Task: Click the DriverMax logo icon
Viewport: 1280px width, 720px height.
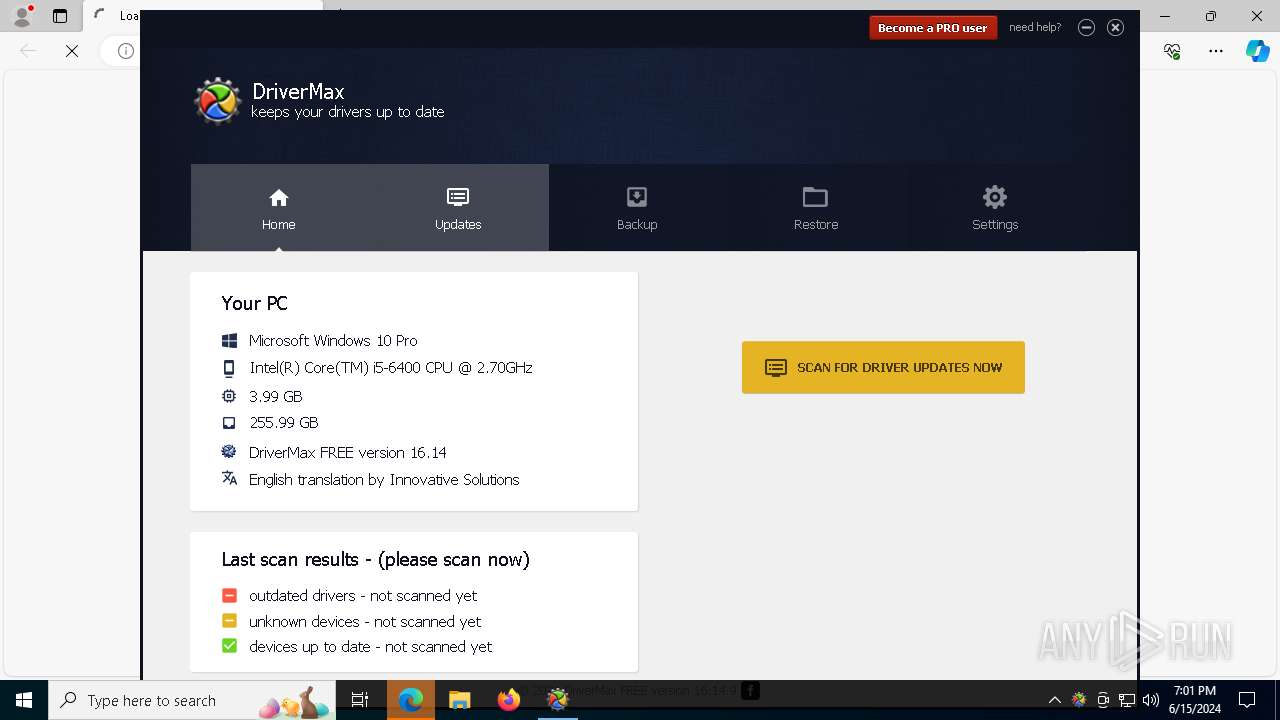Action: [x=218, y=101]
